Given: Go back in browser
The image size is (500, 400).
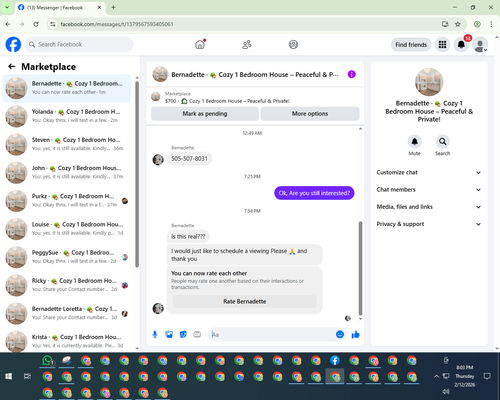Looking at the screenshot, I should click(8, 24).
